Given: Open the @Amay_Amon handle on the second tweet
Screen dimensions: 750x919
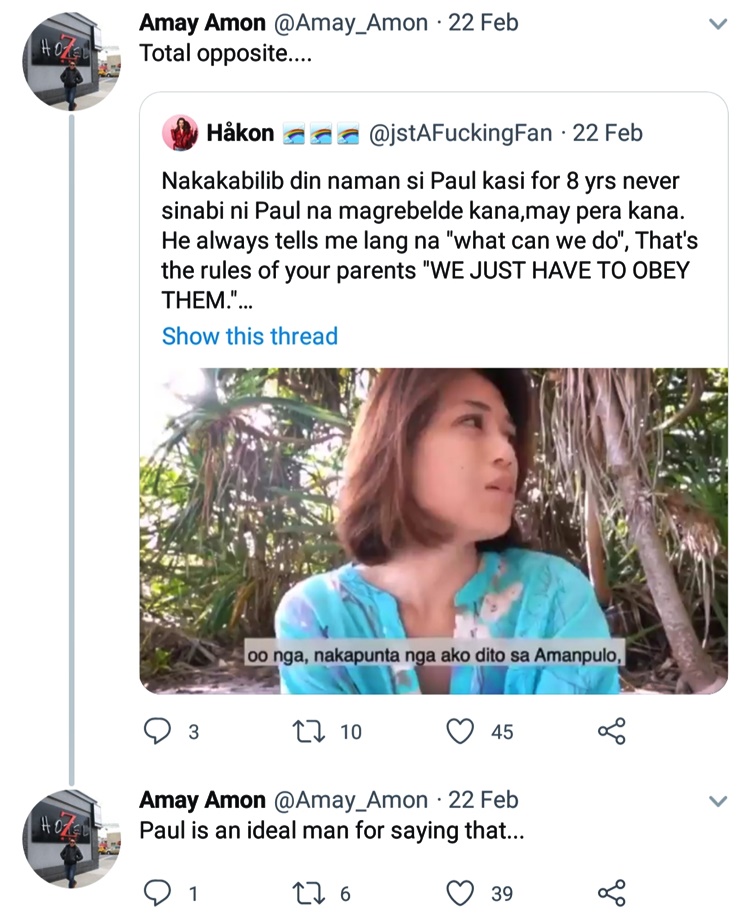Looking at the screenshot, I should tap(350, 800).
